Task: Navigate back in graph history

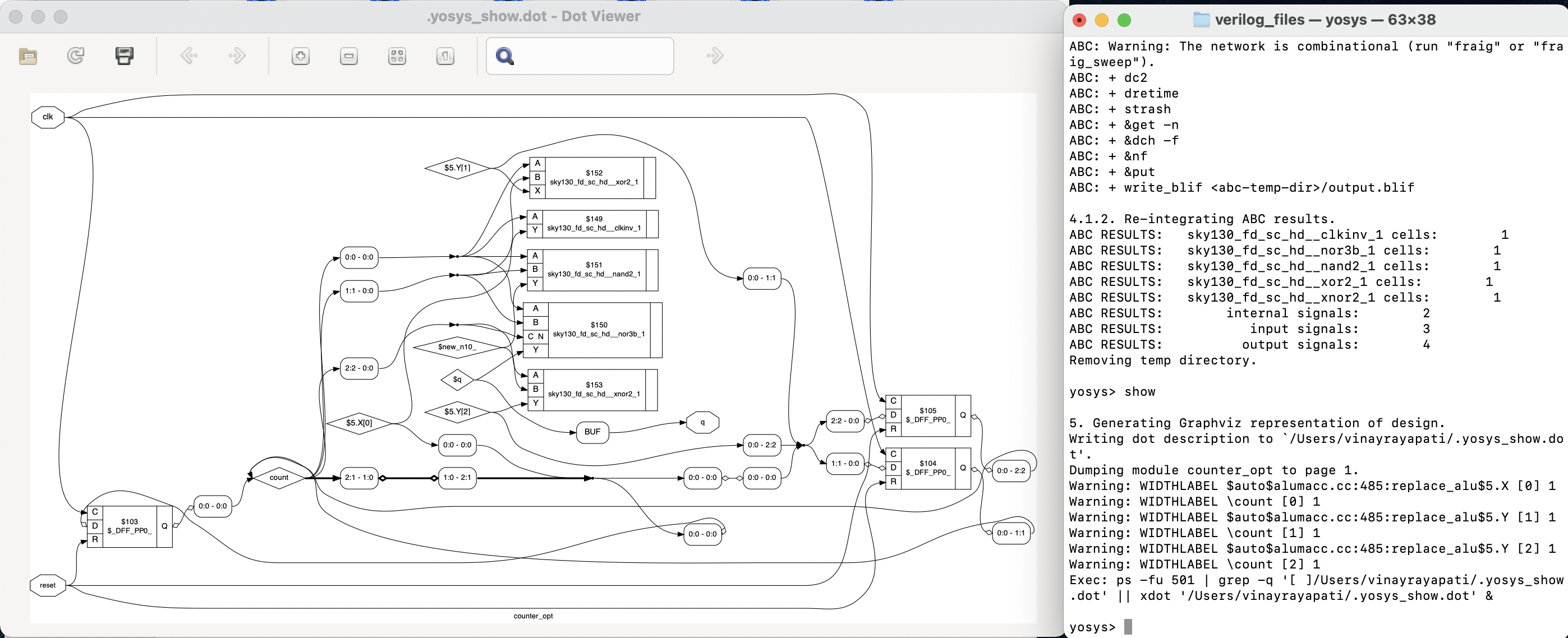Action: (189, 56)
